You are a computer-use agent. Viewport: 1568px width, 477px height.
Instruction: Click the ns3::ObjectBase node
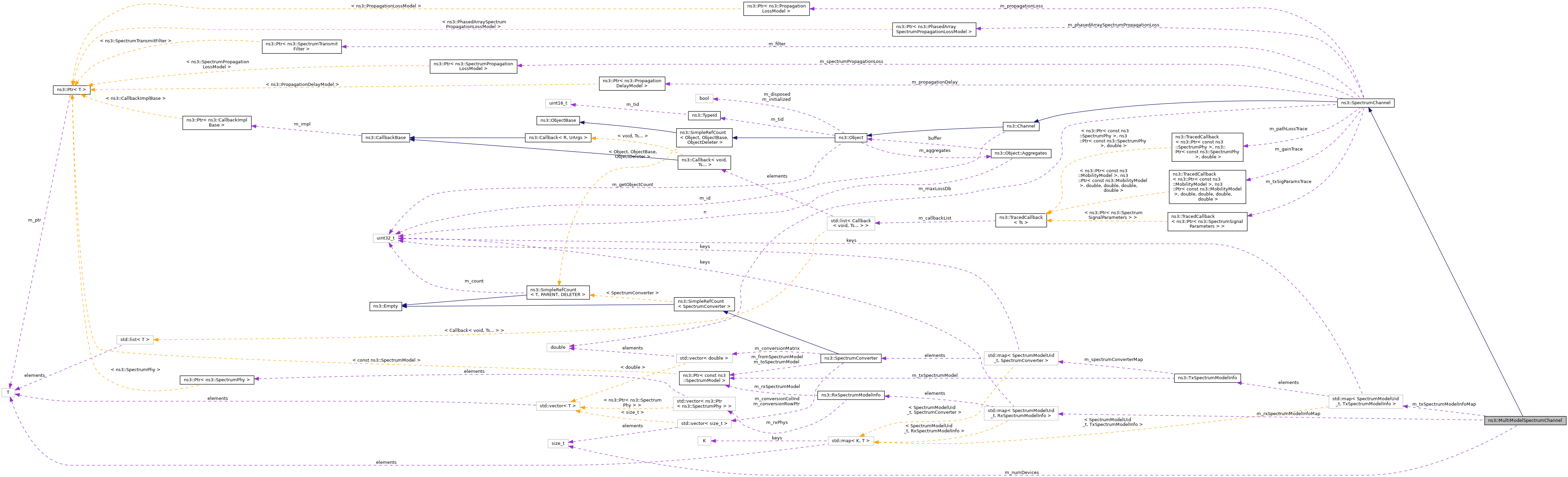558,120
